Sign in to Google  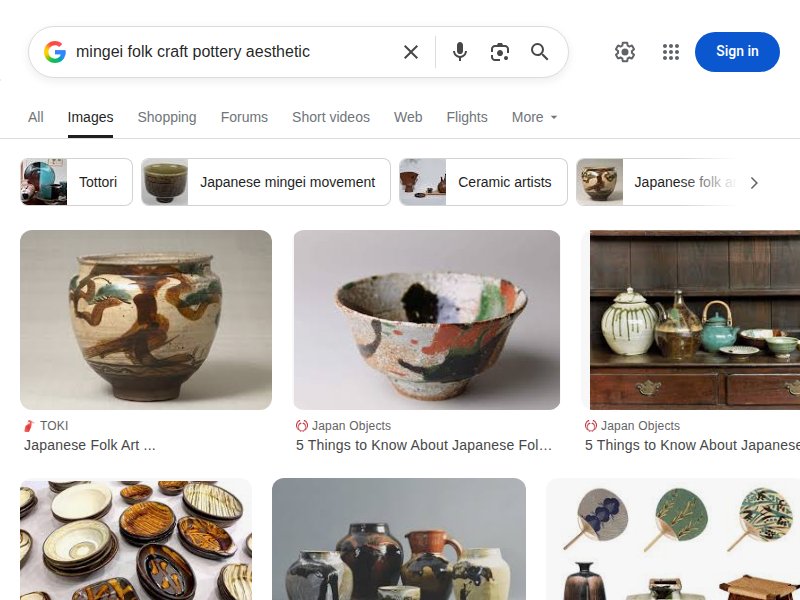pyautogui.click(x=737, y=52)
